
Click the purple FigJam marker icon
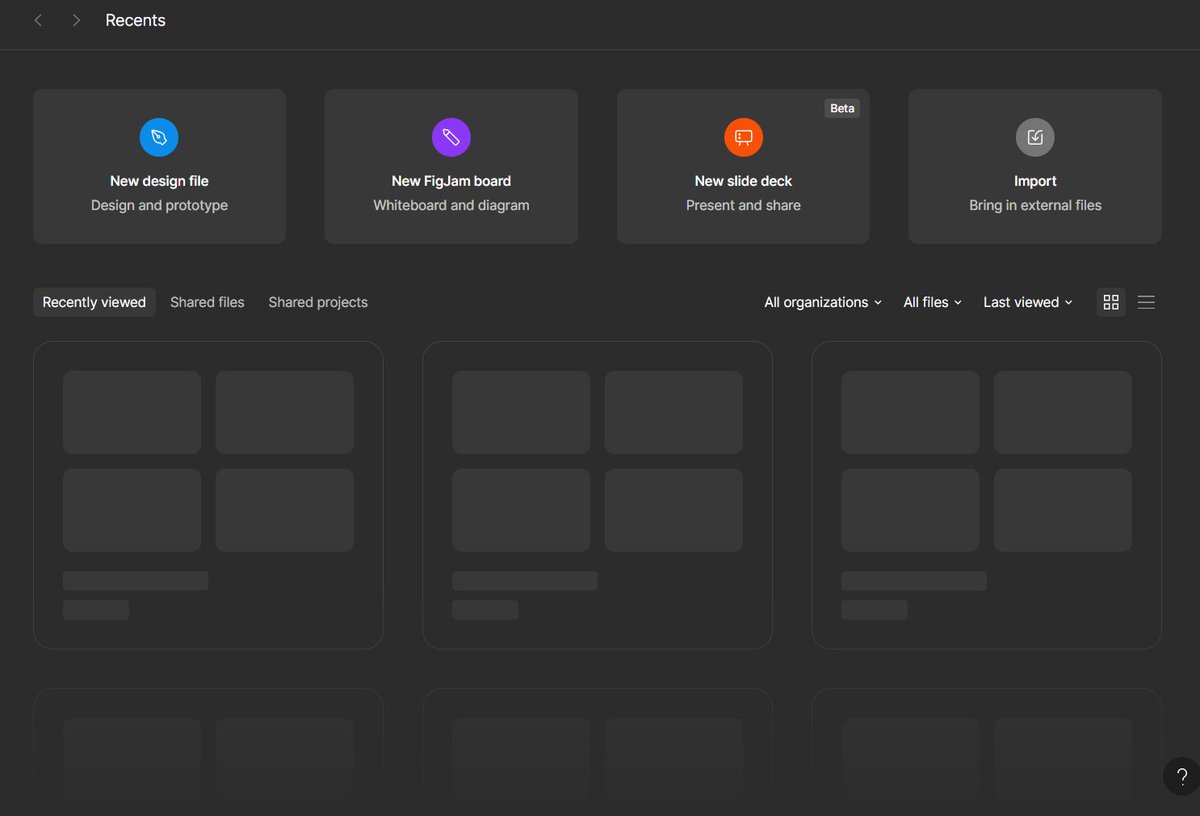point(451,137)
